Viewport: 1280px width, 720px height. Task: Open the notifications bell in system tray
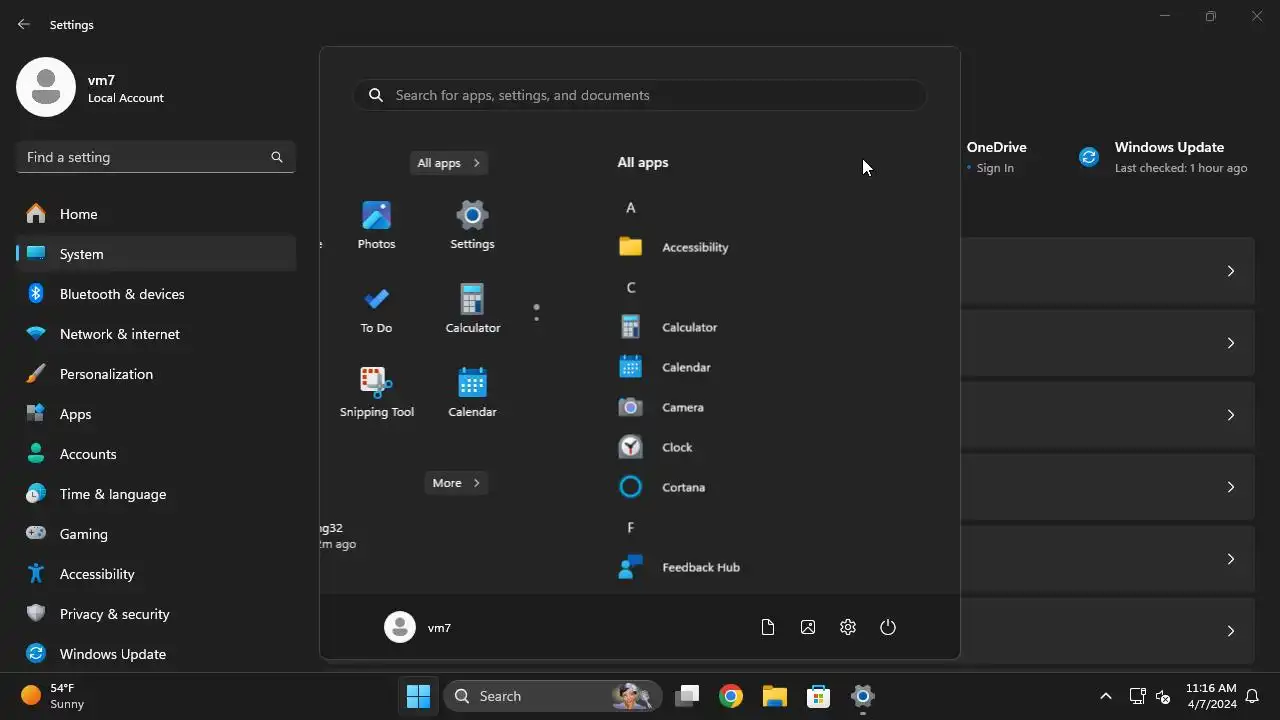coord(1252,696)
